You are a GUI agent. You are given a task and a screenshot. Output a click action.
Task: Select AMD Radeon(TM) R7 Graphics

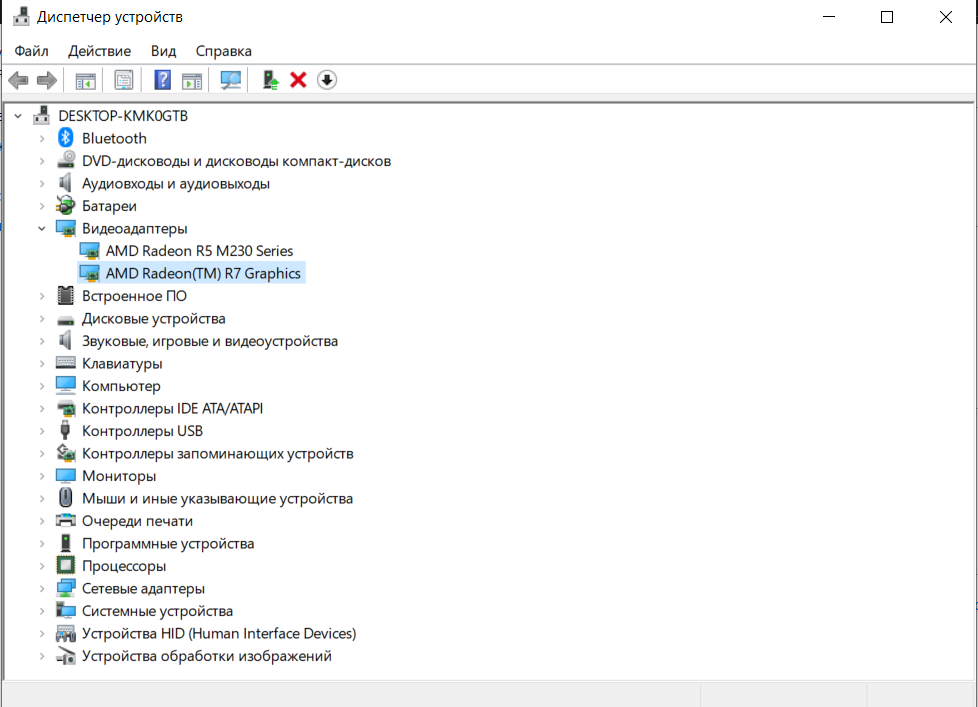click(x=203, y=273)
